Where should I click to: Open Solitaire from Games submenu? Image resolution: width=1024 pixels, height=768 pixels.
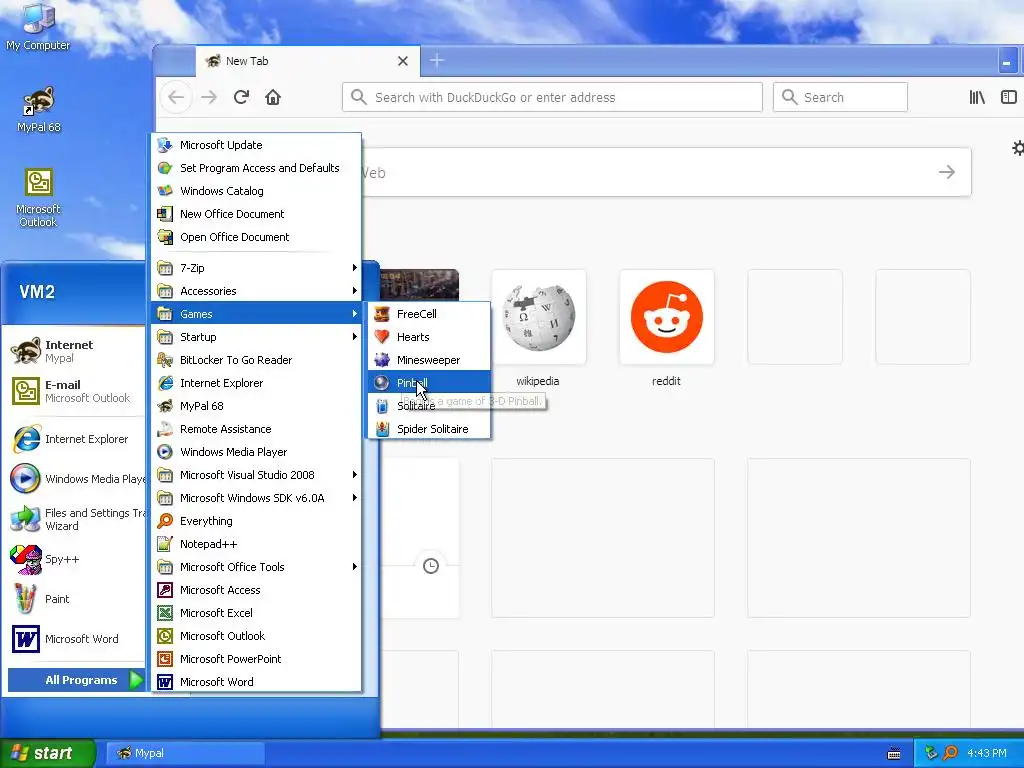(x=429, y=406)
